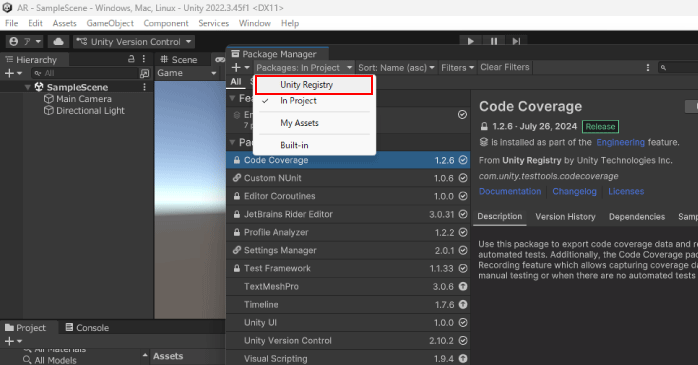Viewport: 698px width, 365px height.
Task: Collapse the SampleScene tree node
Action: (28, 87)
